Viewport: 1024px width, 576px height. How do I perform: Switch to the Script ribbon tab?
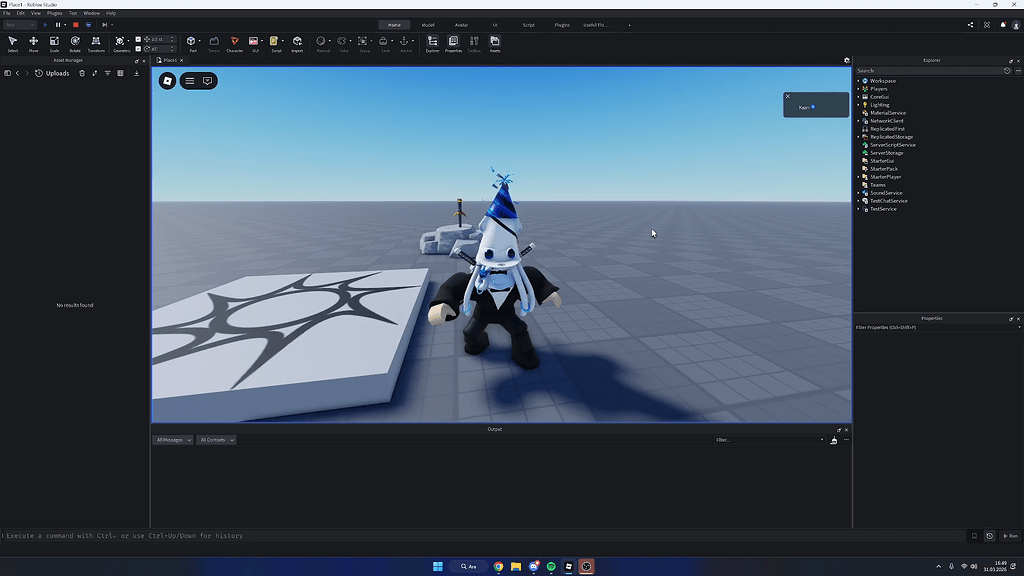(x=528, y=25)
